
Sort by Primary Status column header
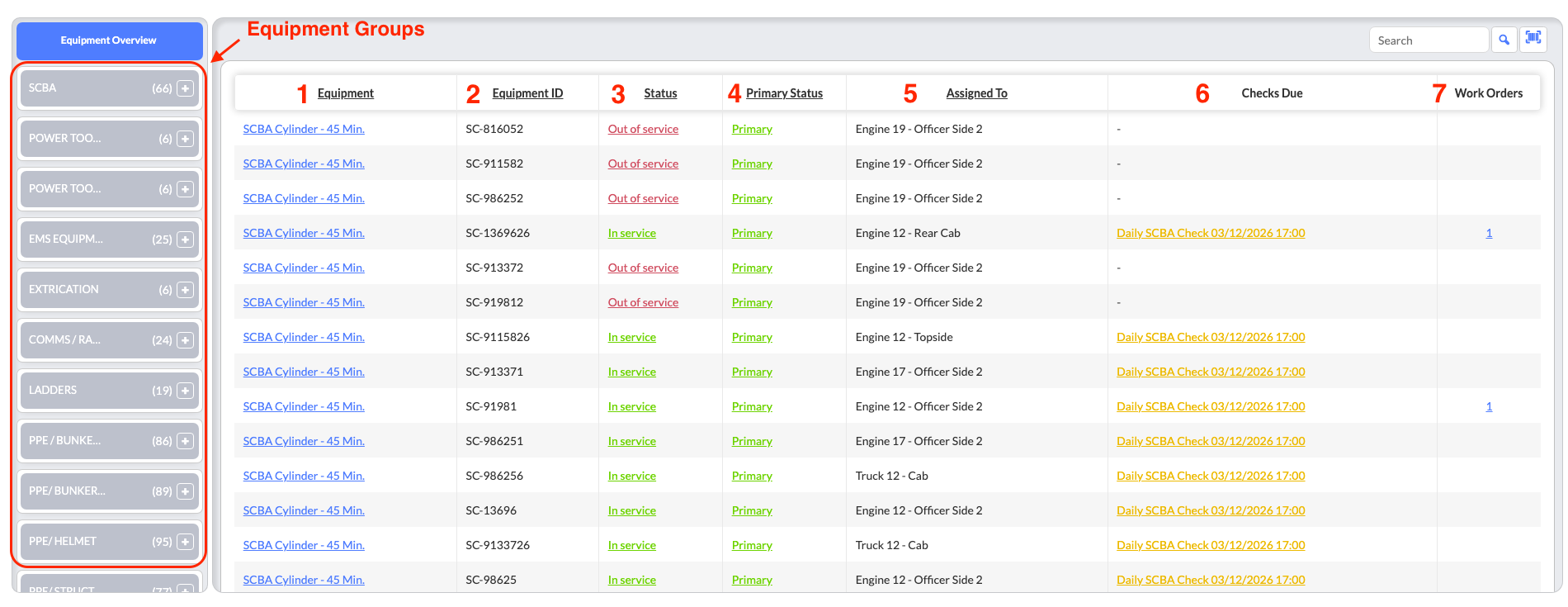pyautogui.click(x=784, y=93)
